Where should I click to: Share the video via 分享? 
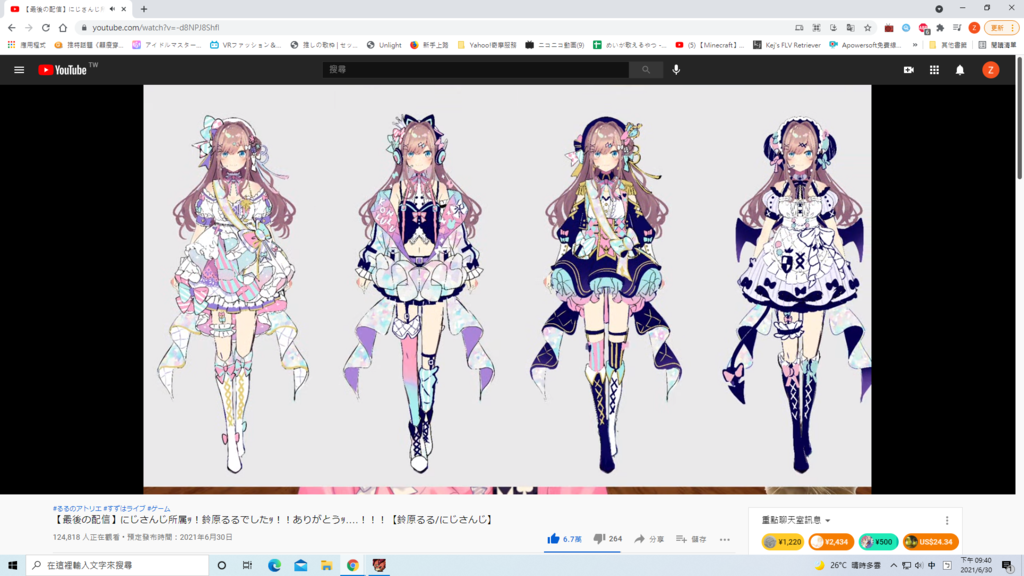pos(649,539)
